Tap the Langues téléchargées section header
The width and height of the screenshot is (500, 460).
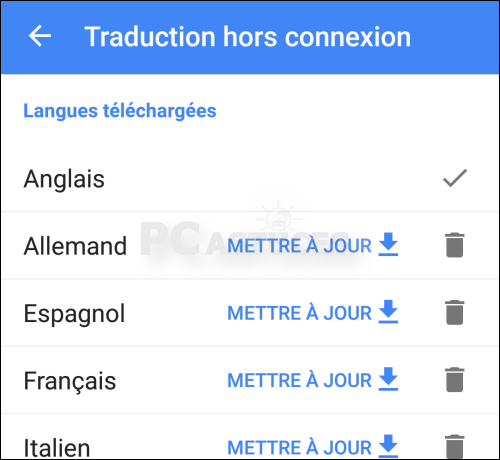[x=120, y=111]
